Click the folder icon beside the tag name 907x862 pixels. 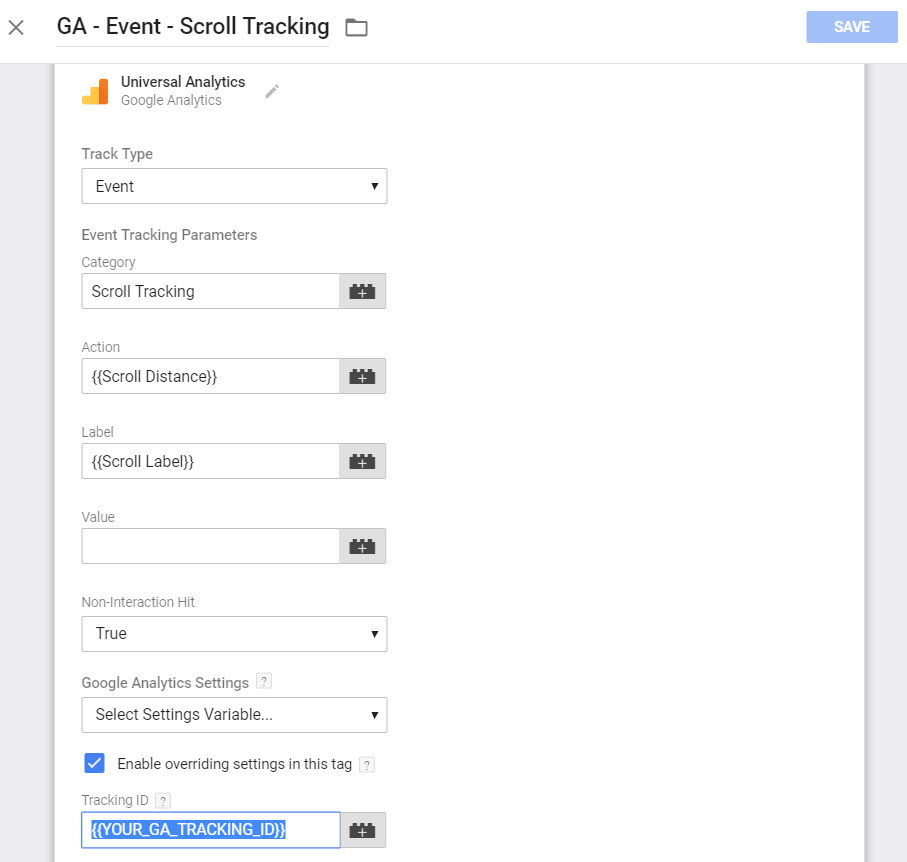[x=356, y=28]
